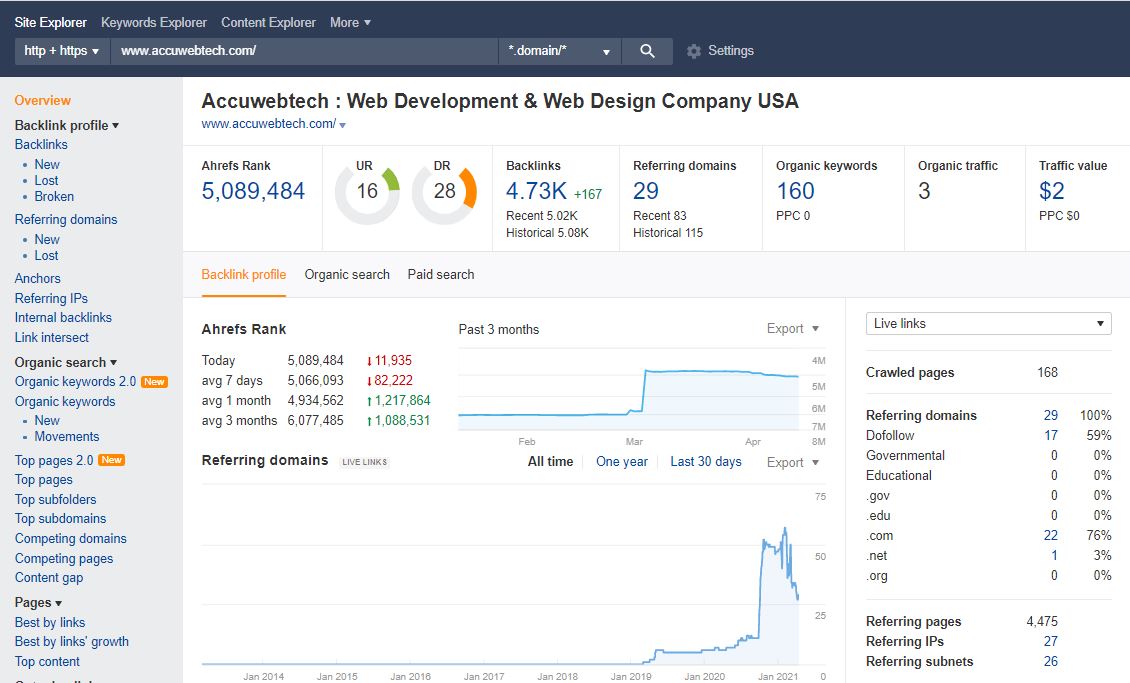Open Site Explorer in the top menu
Viewport: 1130px width, 683px height.
pos(50,22)
